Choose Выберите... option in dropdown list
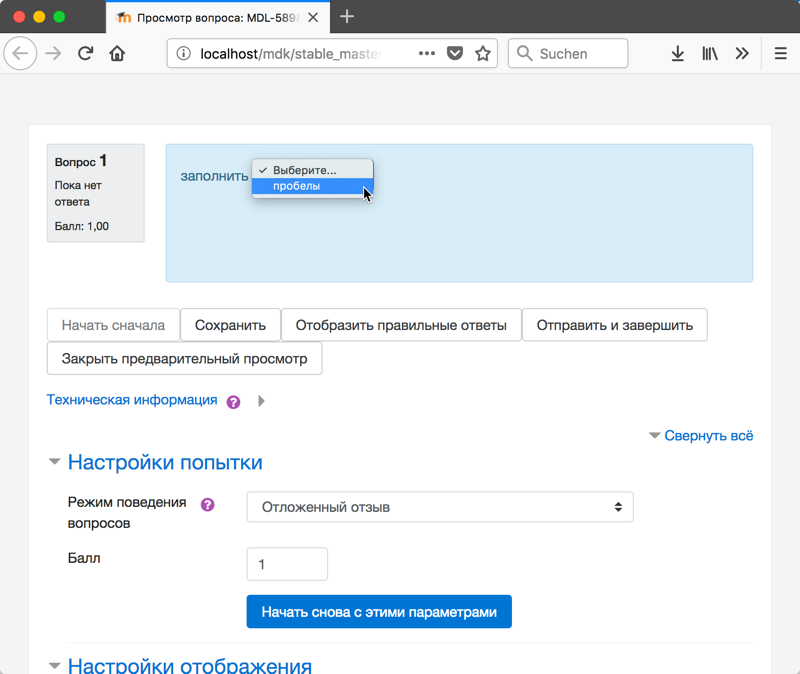 (312, 170)
